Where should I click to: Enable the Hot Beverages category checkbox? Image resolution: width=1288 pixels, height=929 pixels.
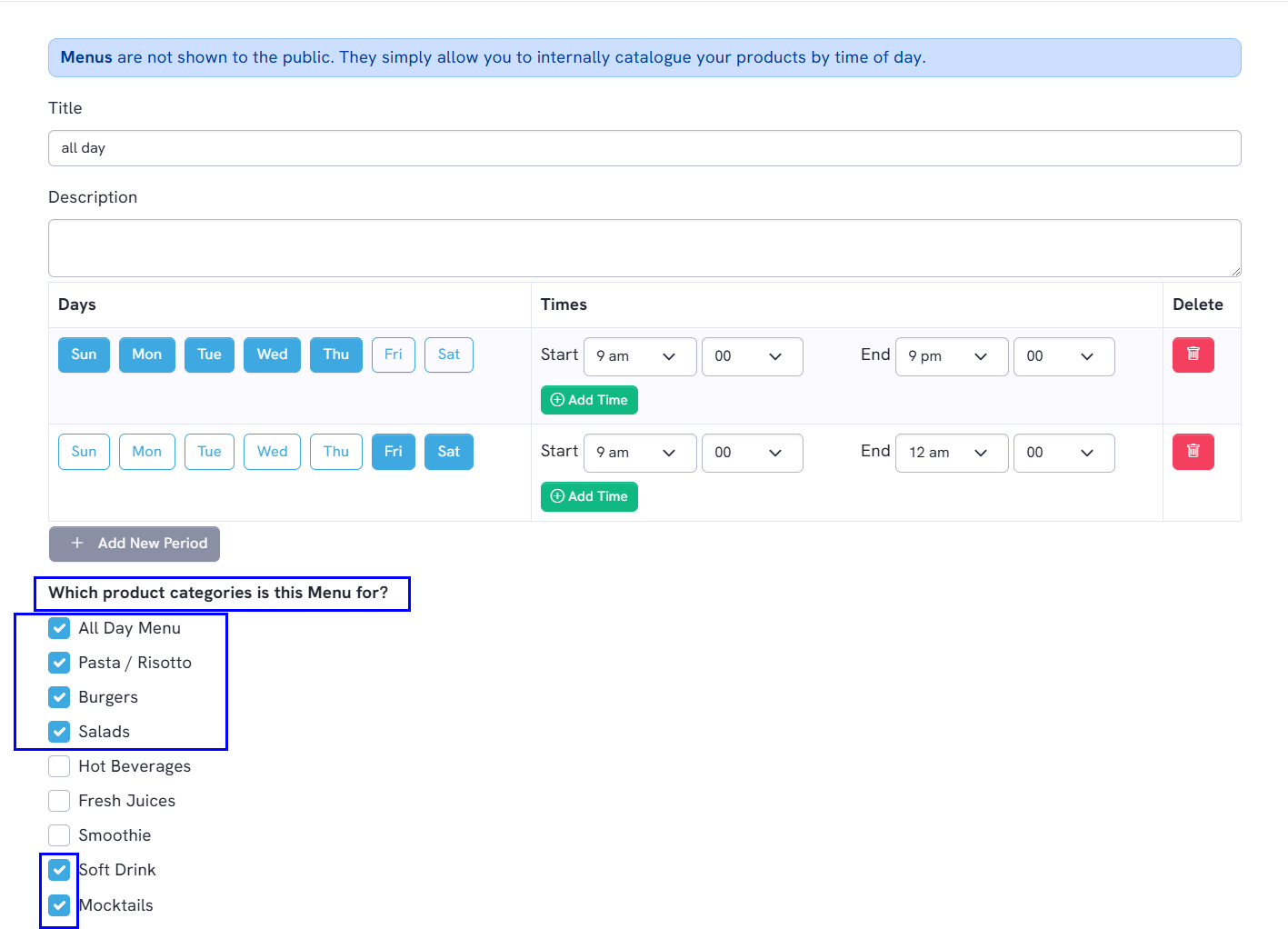point(59,766)
